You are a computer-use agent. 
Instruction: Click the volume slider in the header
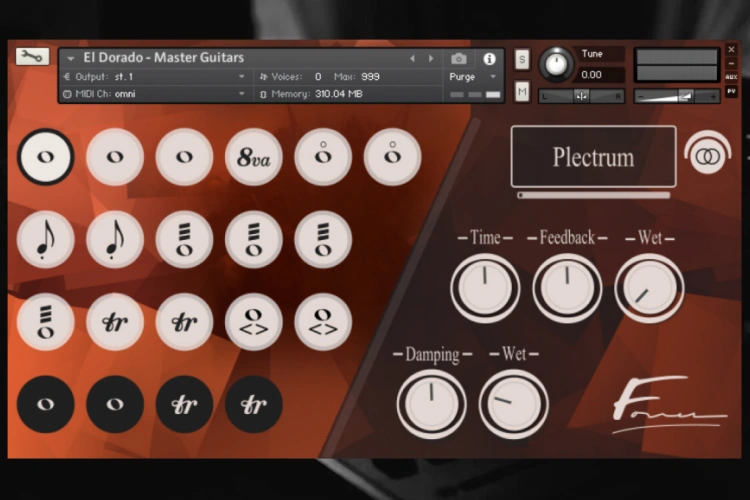pyautogui.click(x=677, y=96)
